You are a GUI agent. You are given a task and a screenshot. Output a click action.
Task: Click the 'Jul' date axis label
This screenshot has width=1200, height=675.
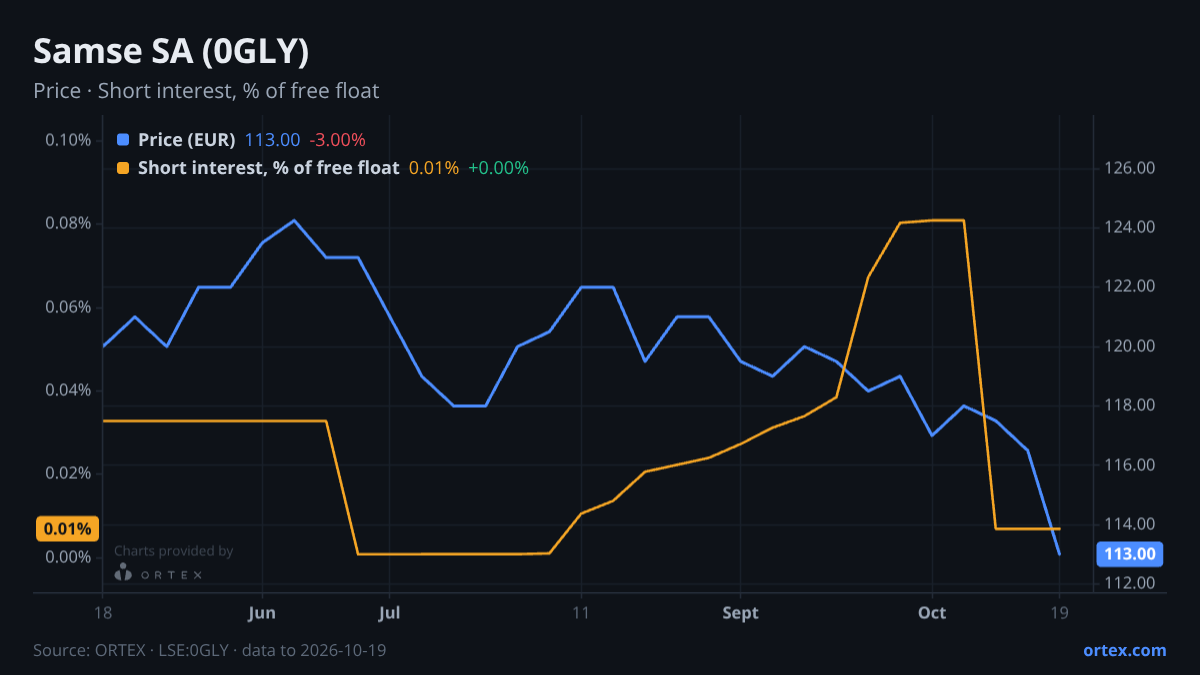click(x=390, y=612)
